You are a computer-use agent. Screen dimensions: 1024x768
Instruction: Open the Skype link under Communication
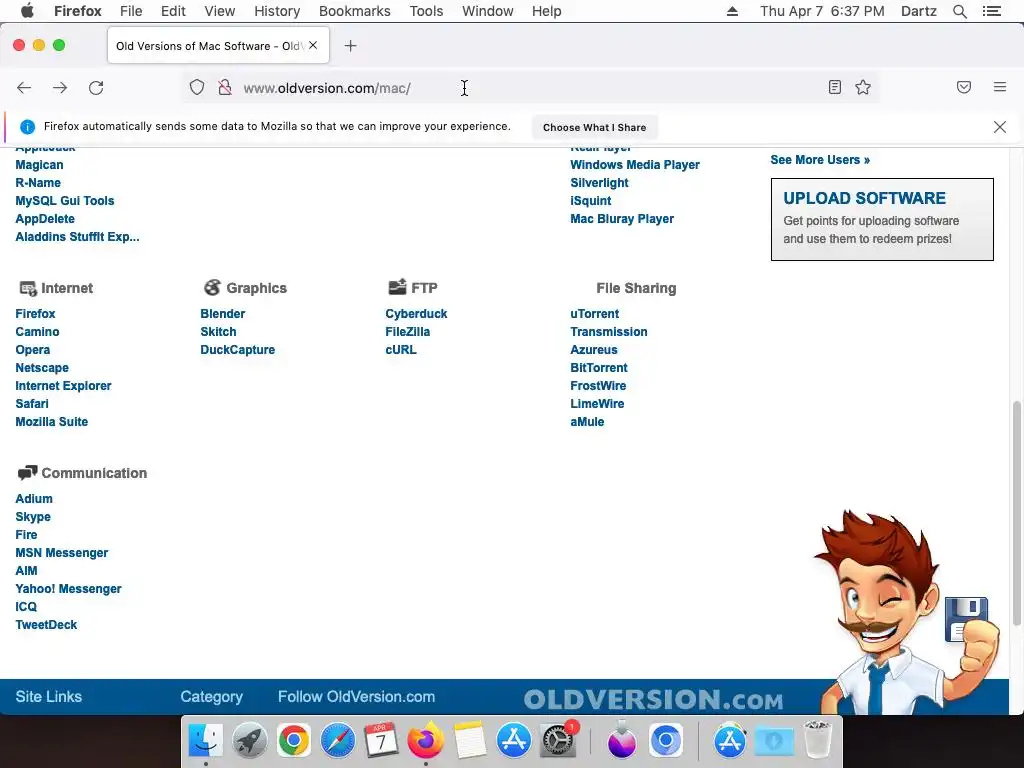pos(33,517)
